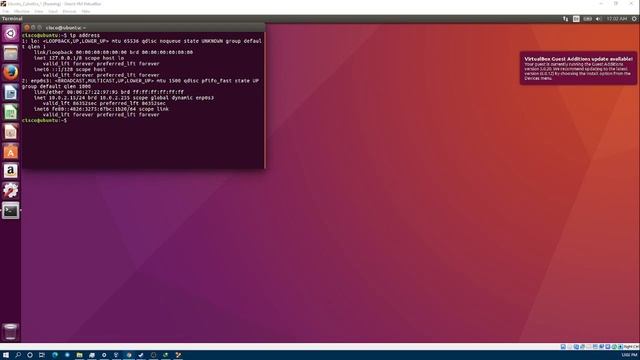Open the Amazon launcher icon
Viewport: 640px width, 360px height.
(x=11, y=171)
